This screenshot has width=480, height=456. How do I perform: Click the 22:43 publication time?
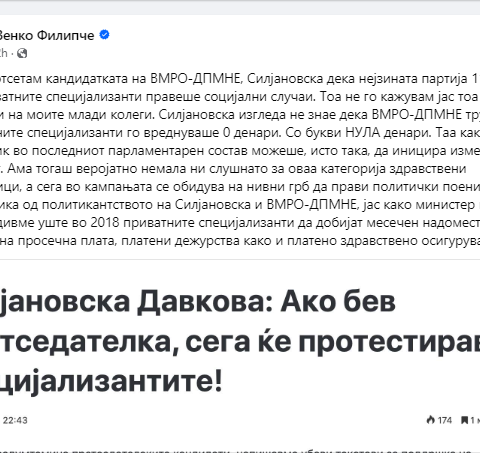tap(15, 420)
